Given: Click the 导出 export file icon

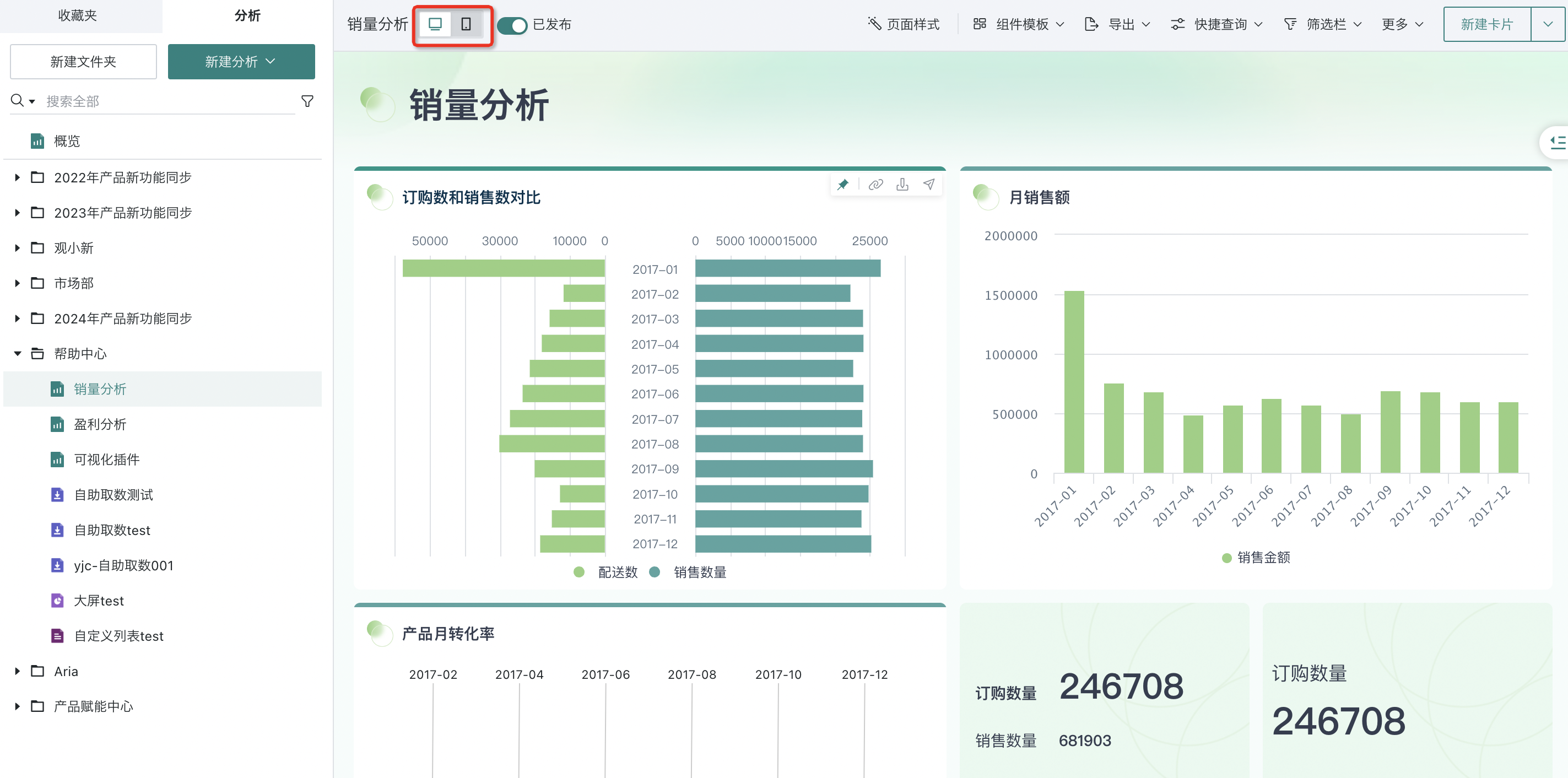Looking at the screenshot, I should click(1091, 24).
